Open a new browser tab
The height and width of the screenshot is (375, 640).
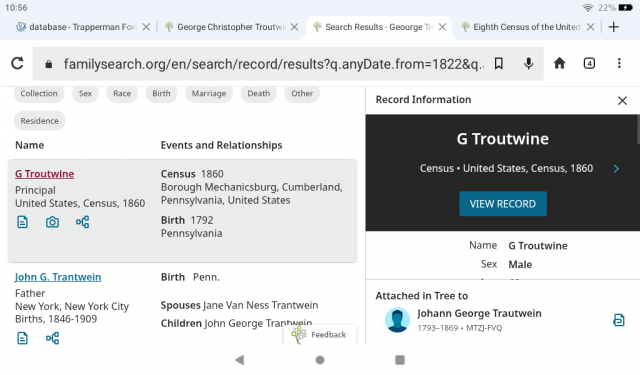point(613,27)
